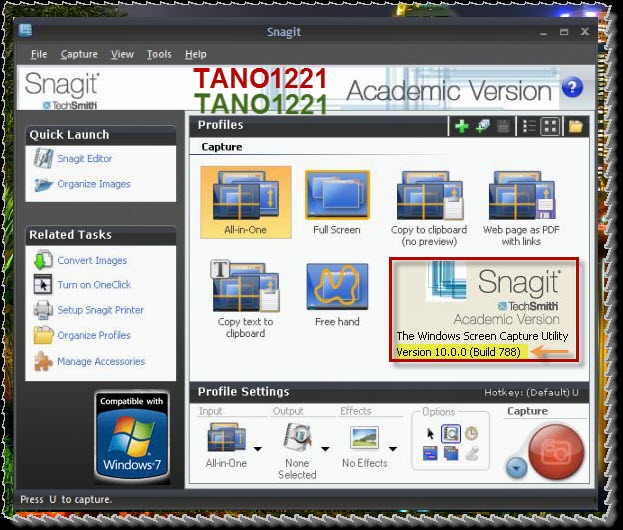623x530 pixels.
Task: Maximize the Snagit window
Action: 564,32
